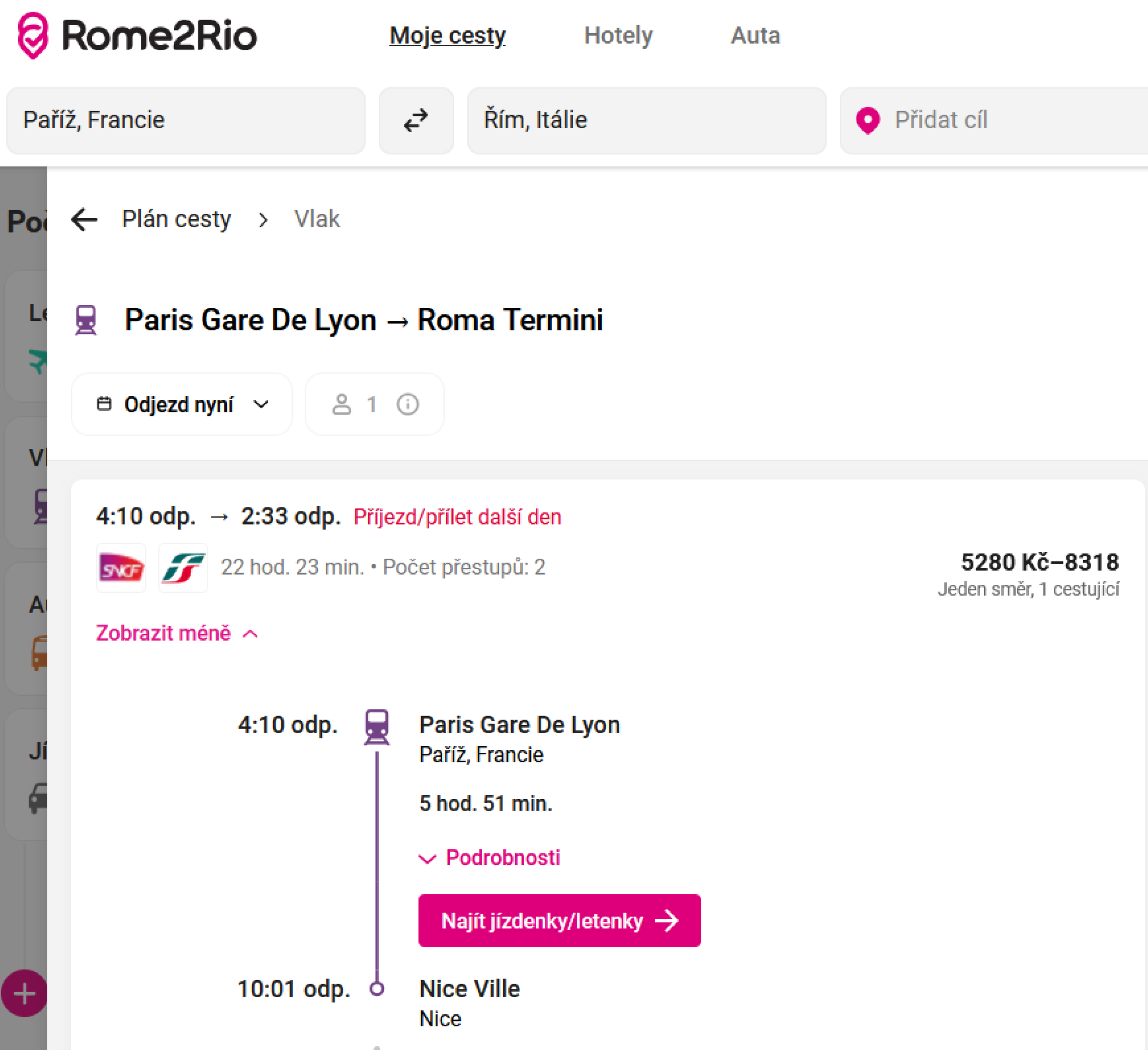The height and width of the screenshot is (1050, 1148).
Task: Click the info icon next to traveler count
Action: (x=407, y=405)
